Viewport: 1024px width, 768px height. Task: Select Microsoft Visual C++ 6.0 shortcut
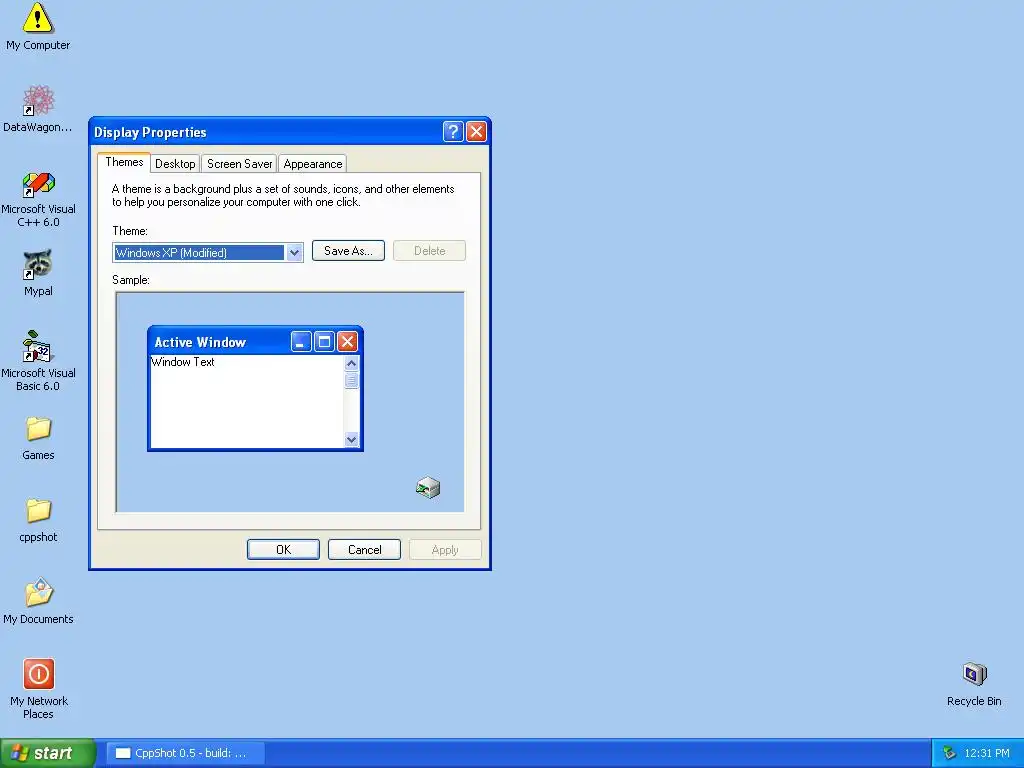coord(38,199)
